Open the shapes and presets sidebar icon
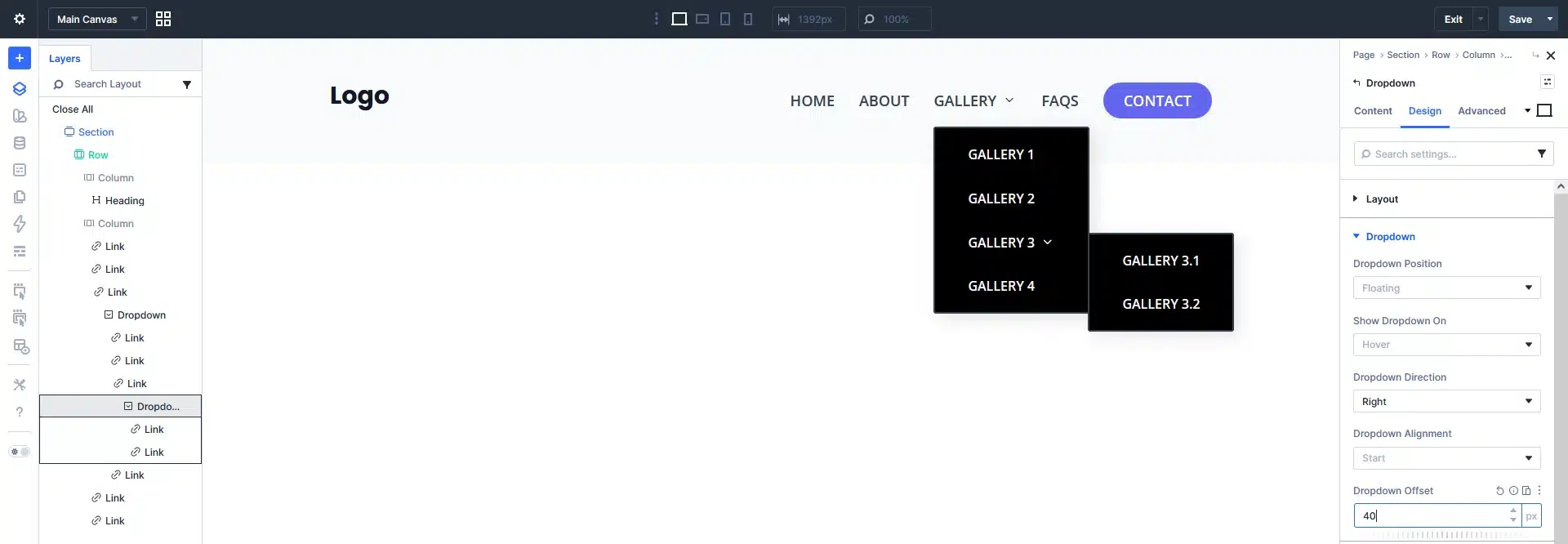The width and height of the screenshot is (1568, 544). (20, 116)
